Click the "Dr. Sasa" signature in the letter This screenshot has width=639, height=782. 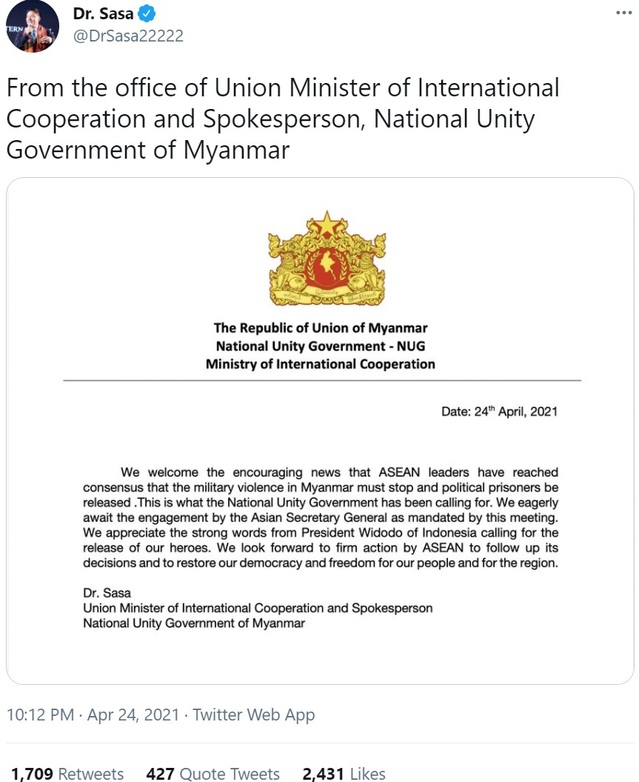pos(108,592)
